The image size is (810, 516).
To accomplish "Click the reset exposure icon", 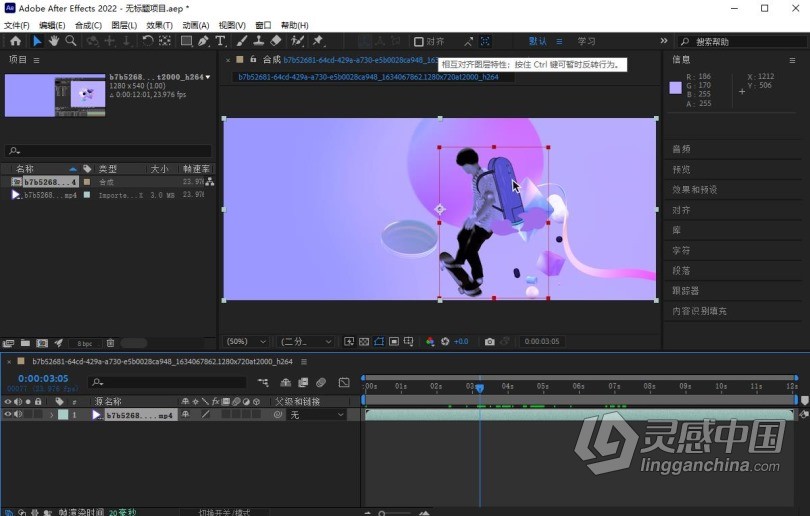I will [x=445, y=341].
